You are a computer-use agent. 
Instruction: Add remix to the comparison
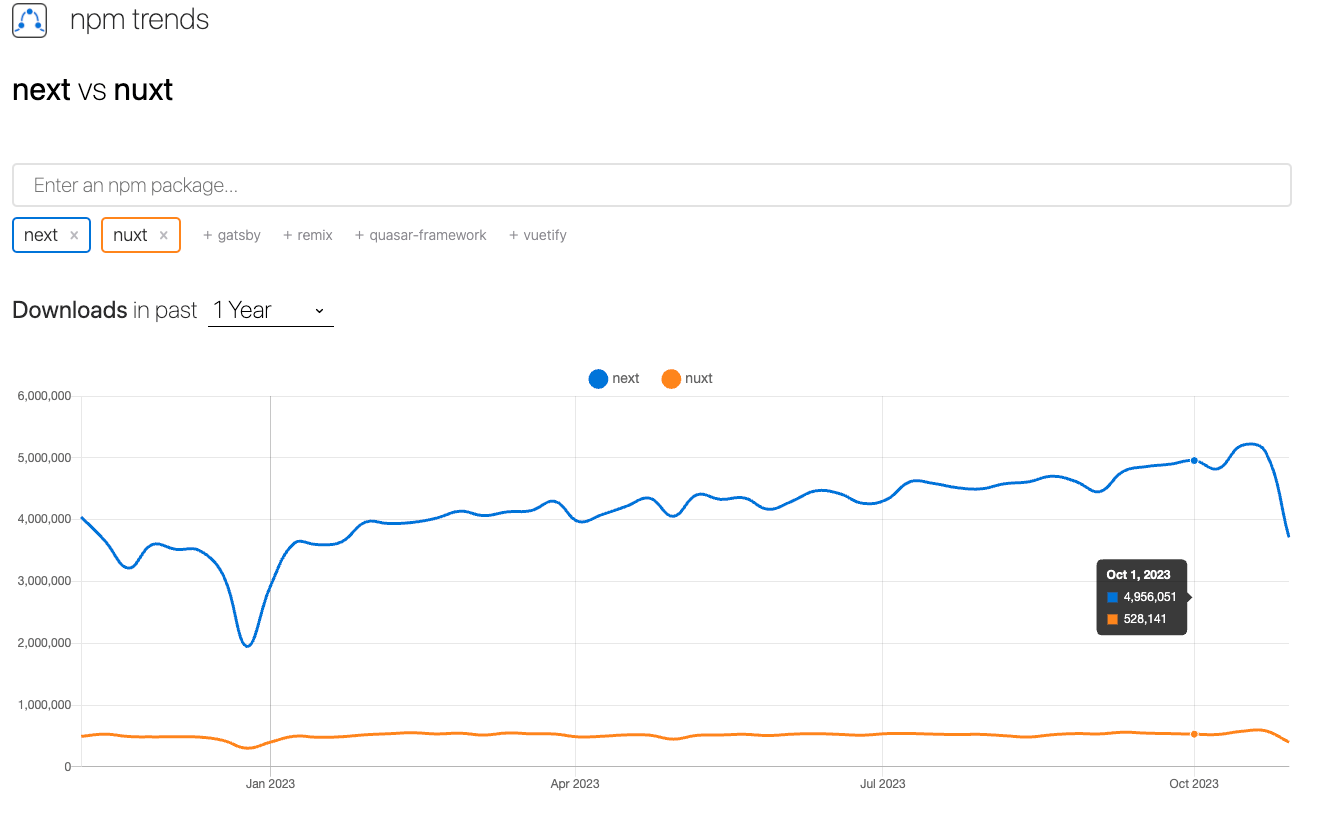tap(308, 235)
